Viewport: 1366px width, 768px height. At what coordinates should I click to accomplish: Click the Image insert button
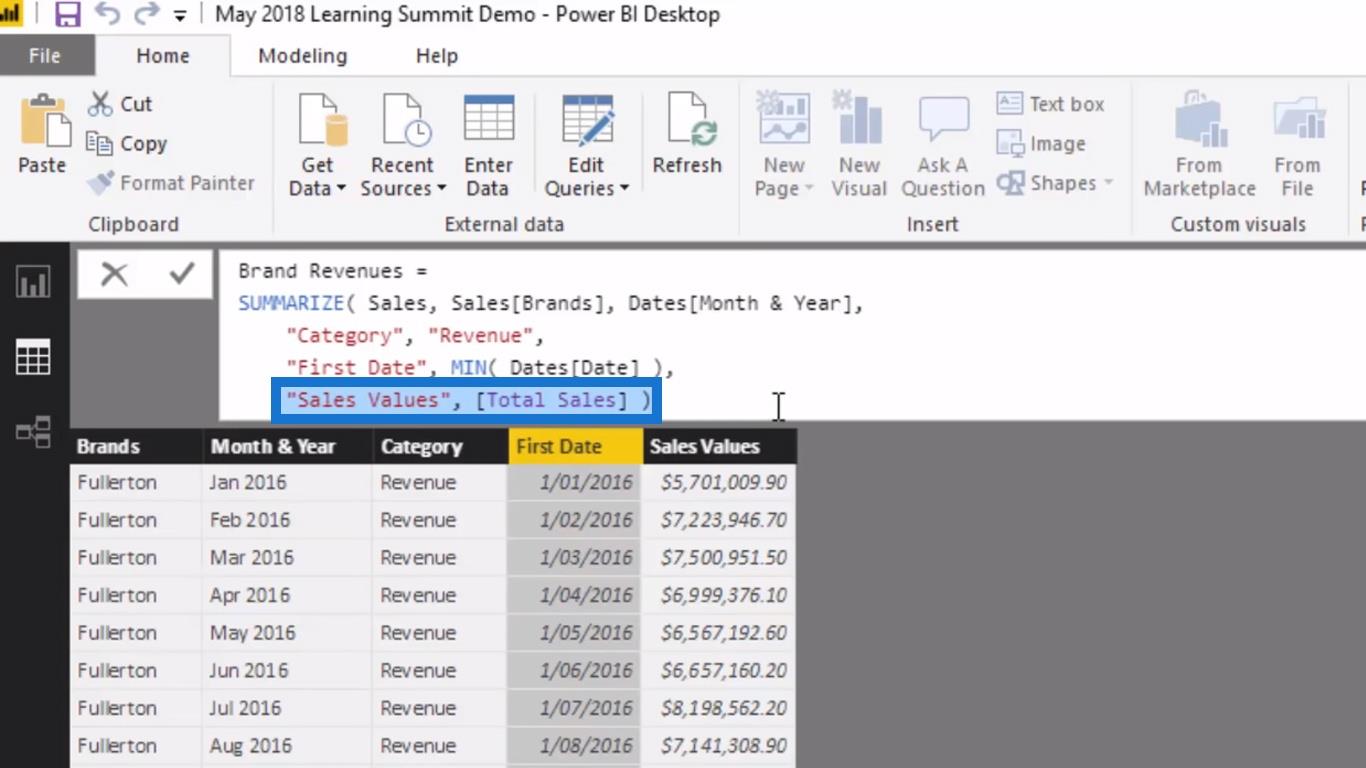pyautogui.click(x=1041, y=144)
